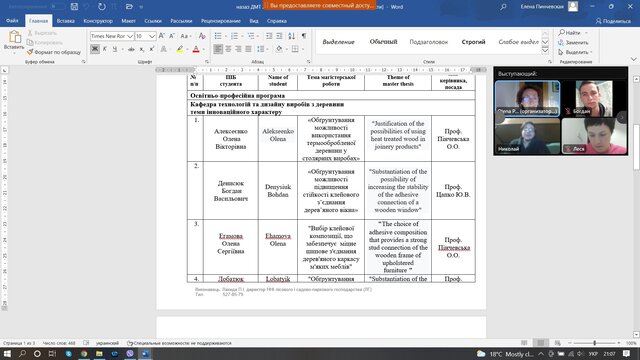Align text left
This screenshot has width=640, height=360.
(x=218, y=49)
